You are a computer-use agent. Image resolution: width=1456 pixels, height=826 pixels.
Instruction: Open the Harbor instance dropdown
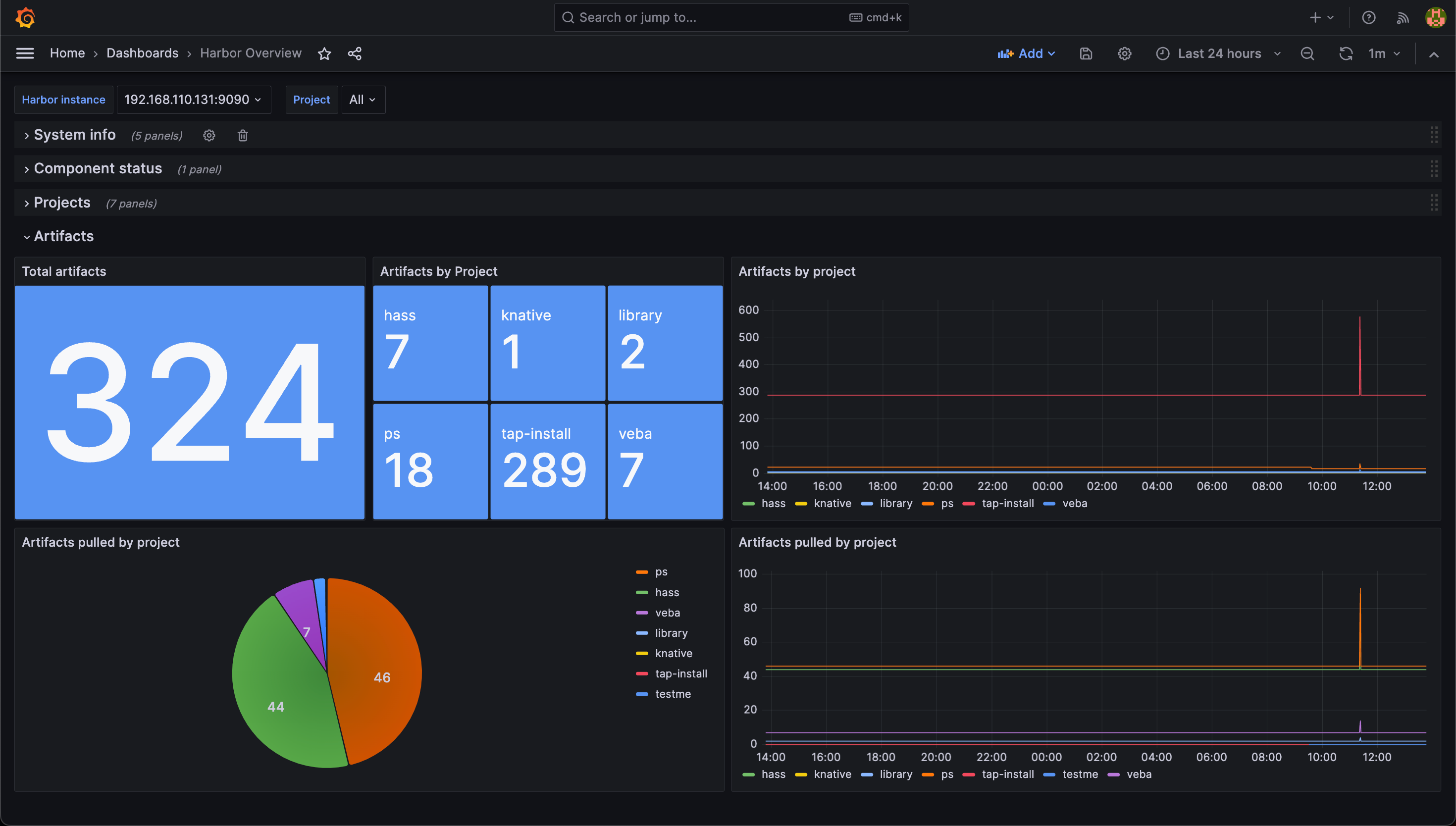point(193,100)
